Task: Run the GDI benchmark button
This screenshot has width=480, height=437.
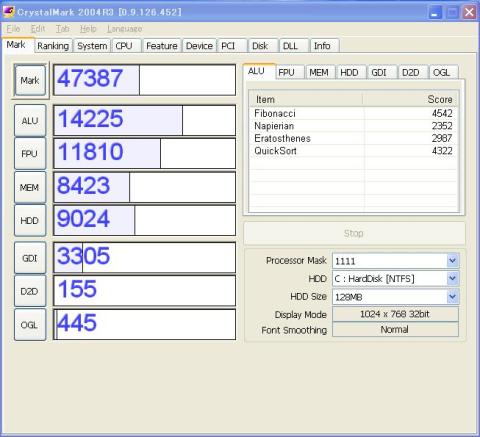Action: tap(30, 258)
